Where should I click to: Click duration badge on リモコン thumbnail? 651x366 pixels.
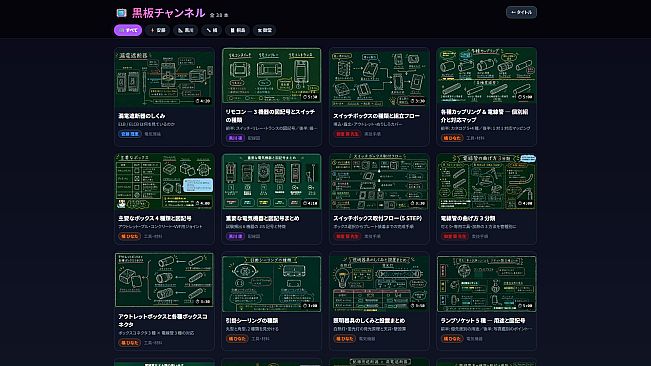coord(310,97)
